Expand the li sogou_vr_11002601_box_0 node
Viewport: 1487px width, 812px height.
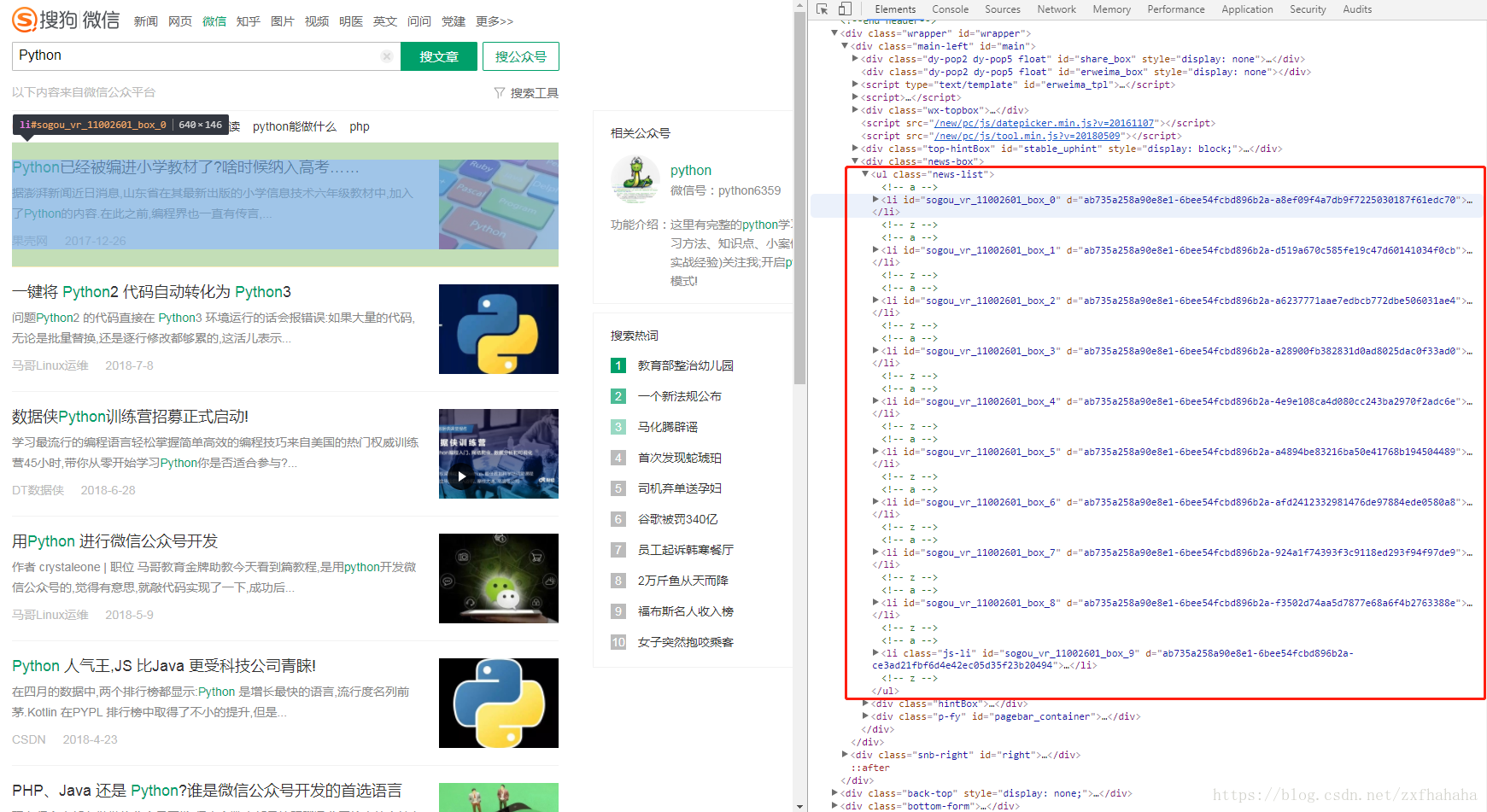[875, 200]
